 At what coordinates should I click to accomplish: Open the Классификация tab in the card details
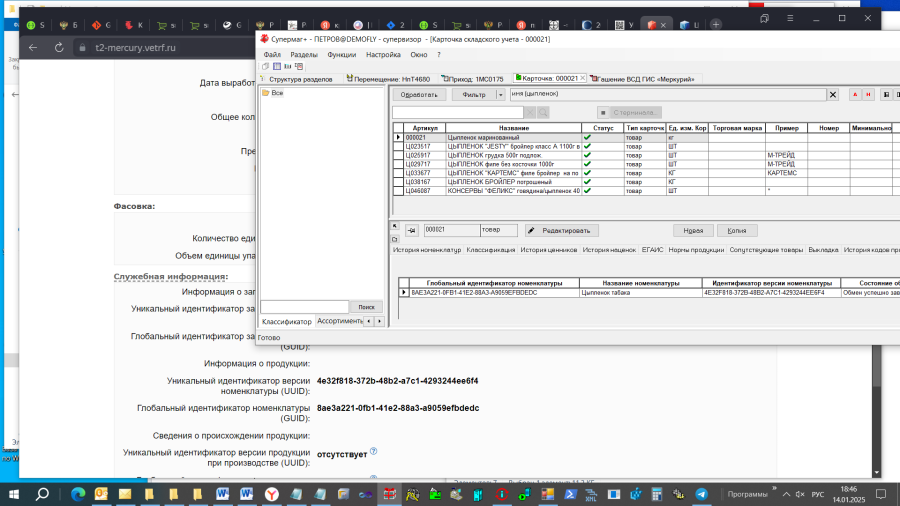coord(491,250)
